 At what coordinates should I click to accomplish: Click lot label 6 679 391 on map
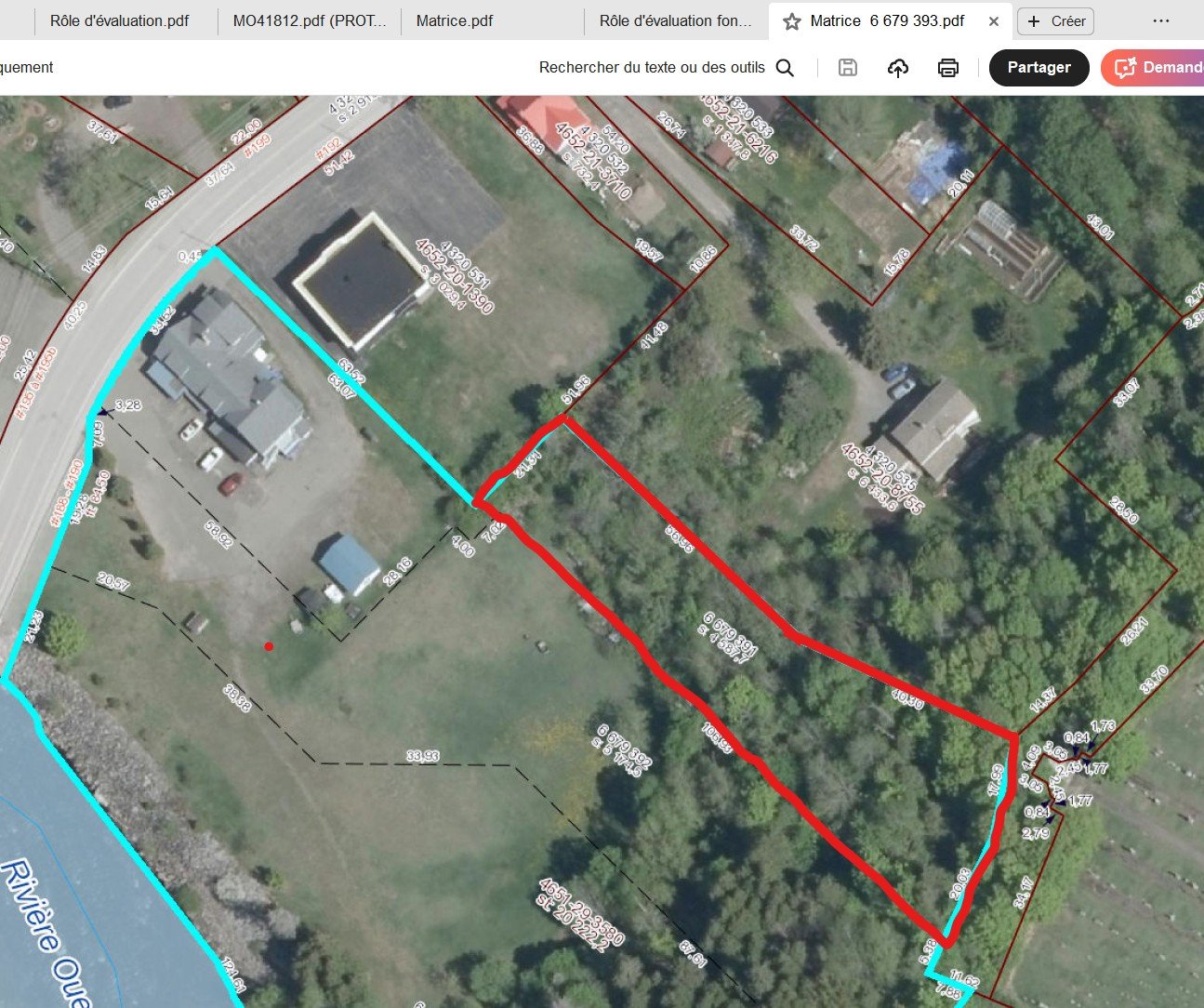[x=732, y=630]
